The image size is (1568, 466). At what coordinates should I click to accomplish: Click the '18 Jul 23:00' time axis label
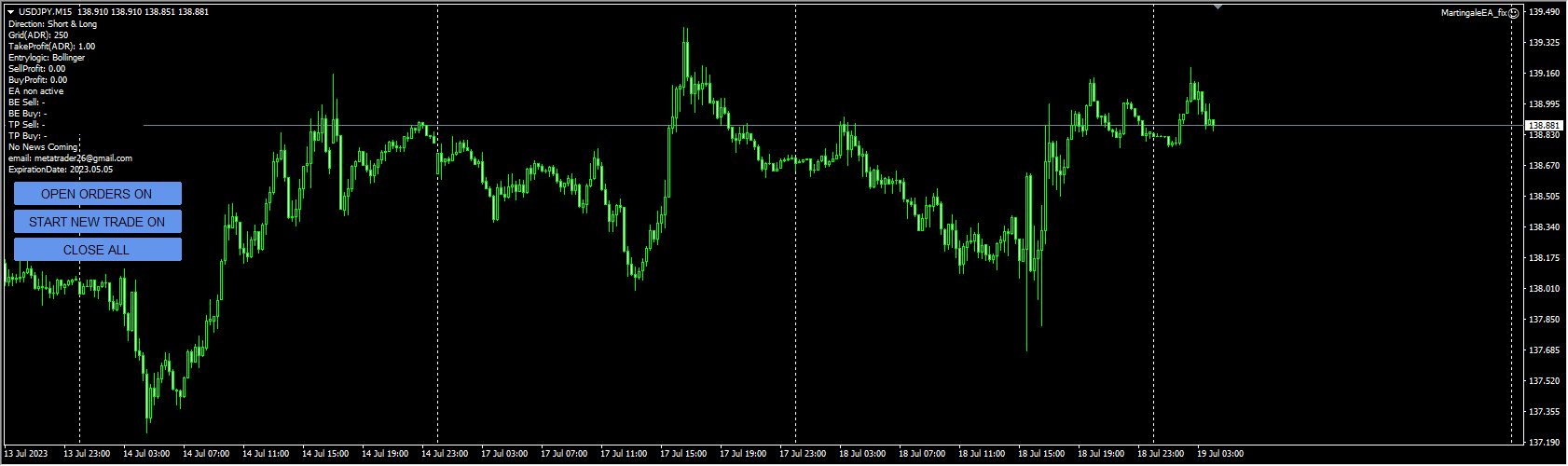(1161, 454)
